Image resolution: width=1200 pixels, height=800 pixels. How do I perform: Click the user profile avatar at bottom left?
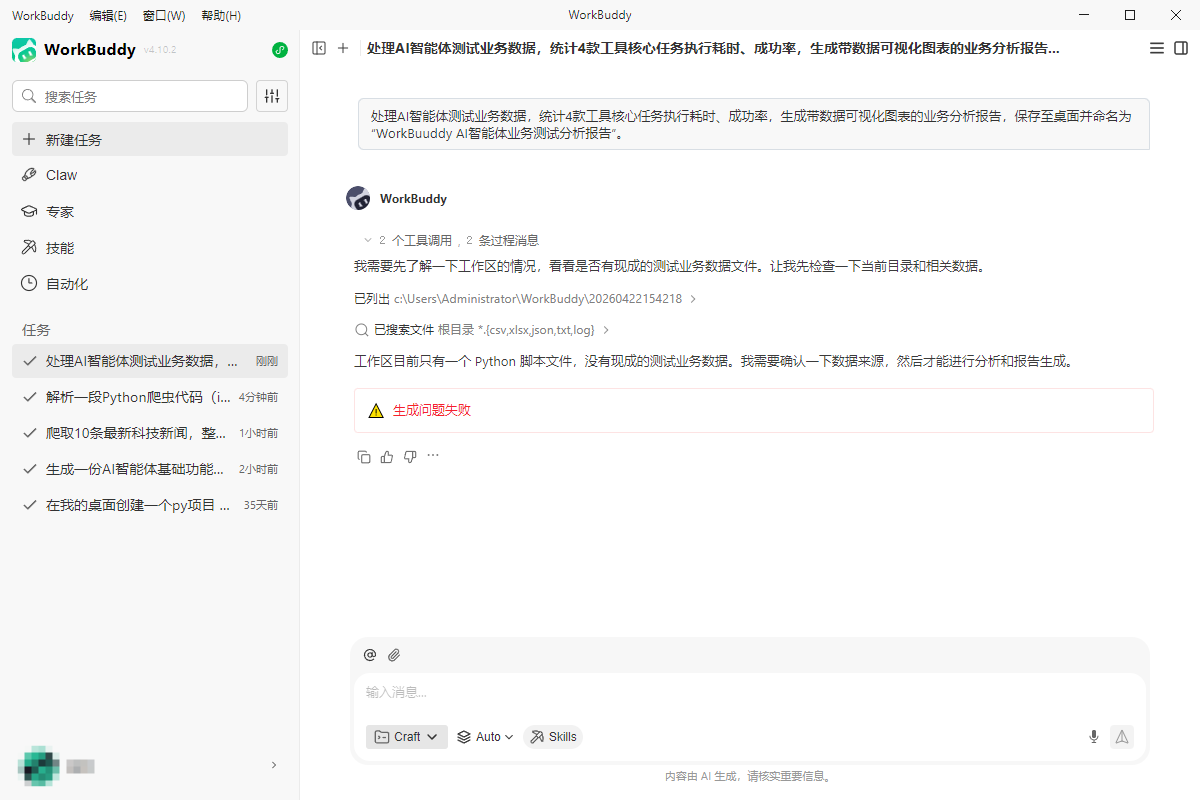pos(38,765)
